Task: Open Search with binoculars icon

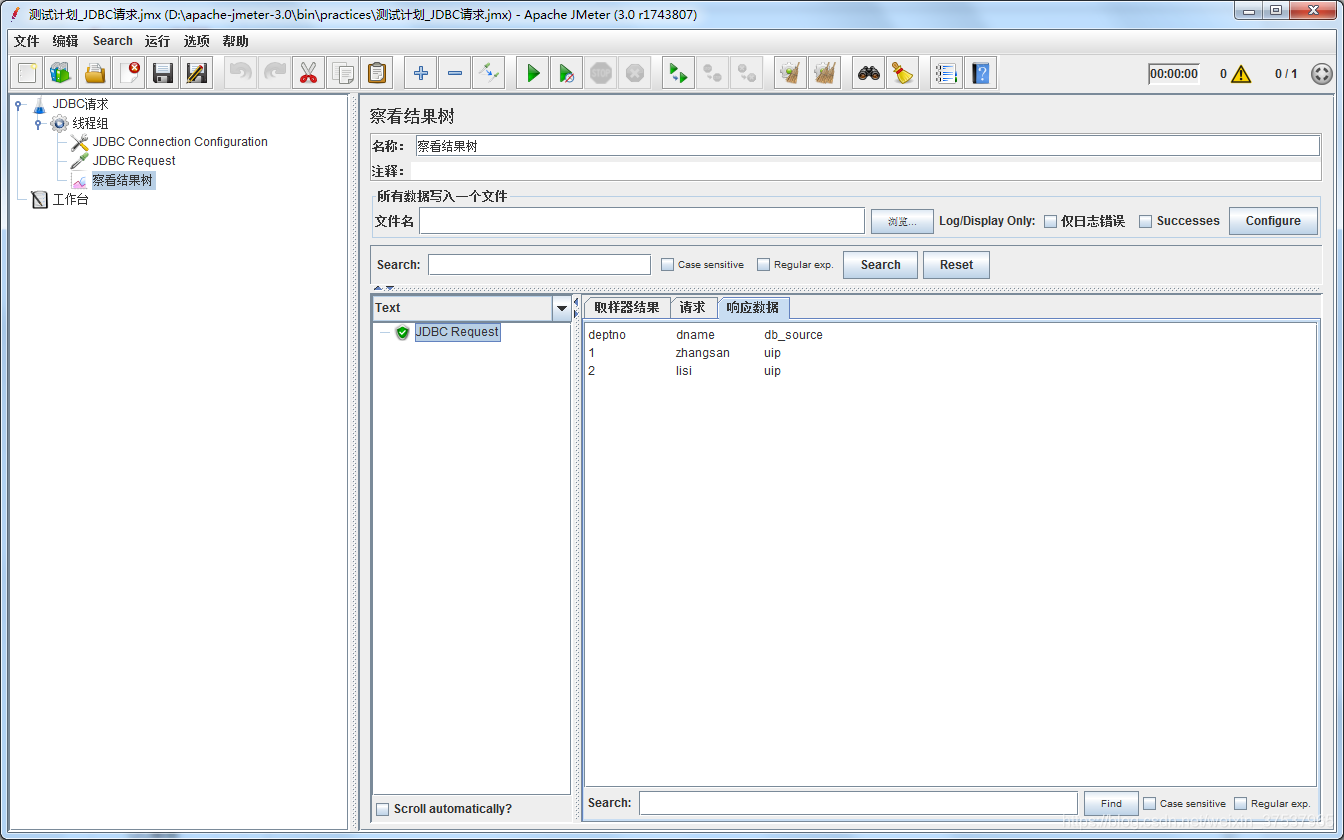Action: 869,73
